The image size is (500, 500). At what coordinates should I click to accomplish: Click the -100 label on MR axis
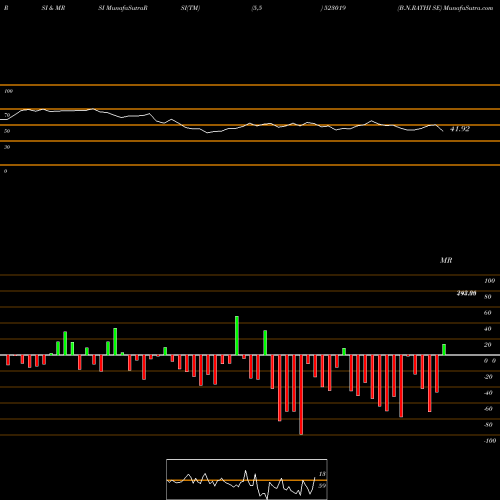point(489,441)
